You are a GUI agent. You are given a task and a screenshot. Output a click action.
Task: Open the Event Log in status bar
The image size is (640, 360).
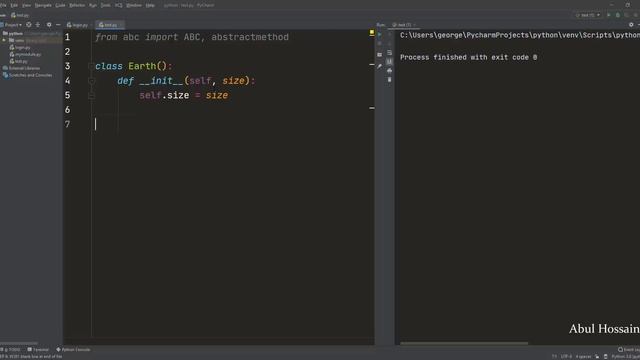[629, 350]
